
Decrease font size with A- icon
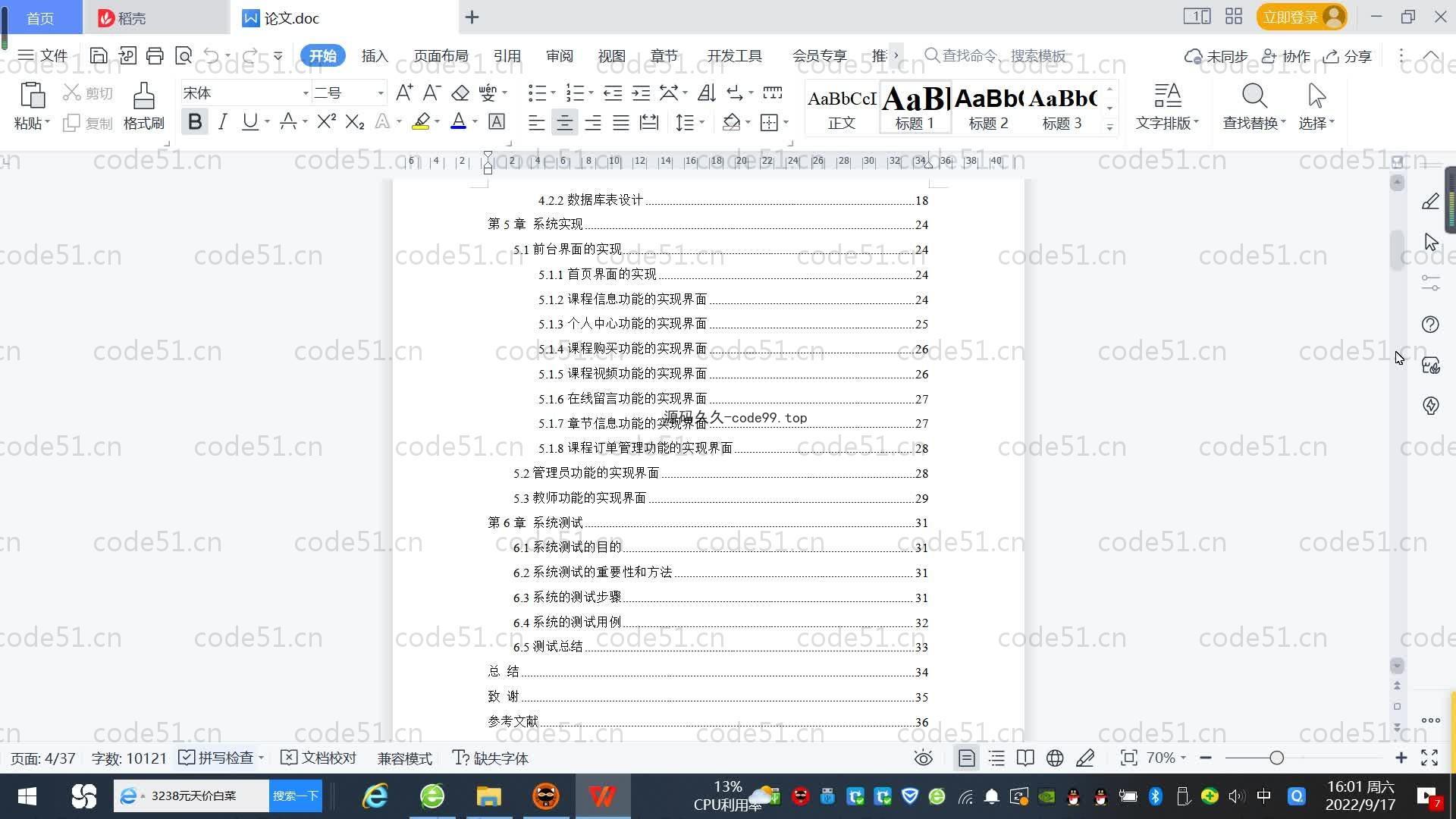[431, 93]
